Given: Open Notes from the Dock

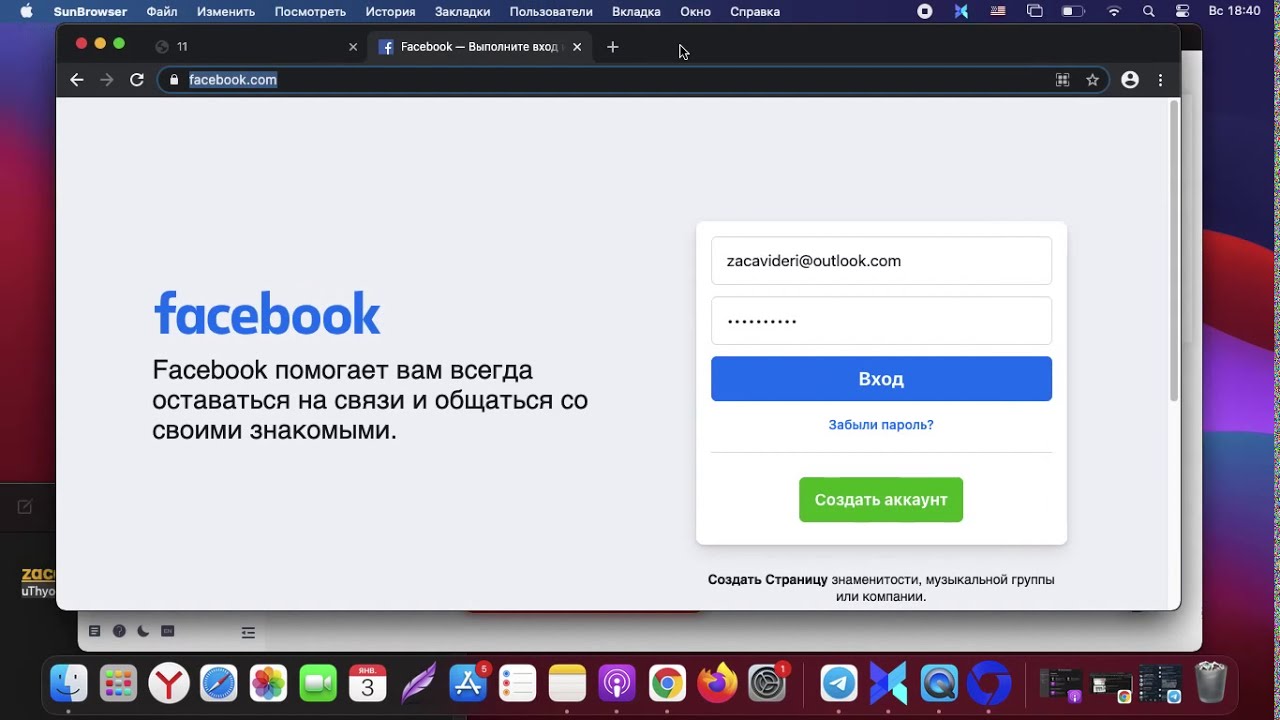Looking at the screenshot, I should point(567,684).
